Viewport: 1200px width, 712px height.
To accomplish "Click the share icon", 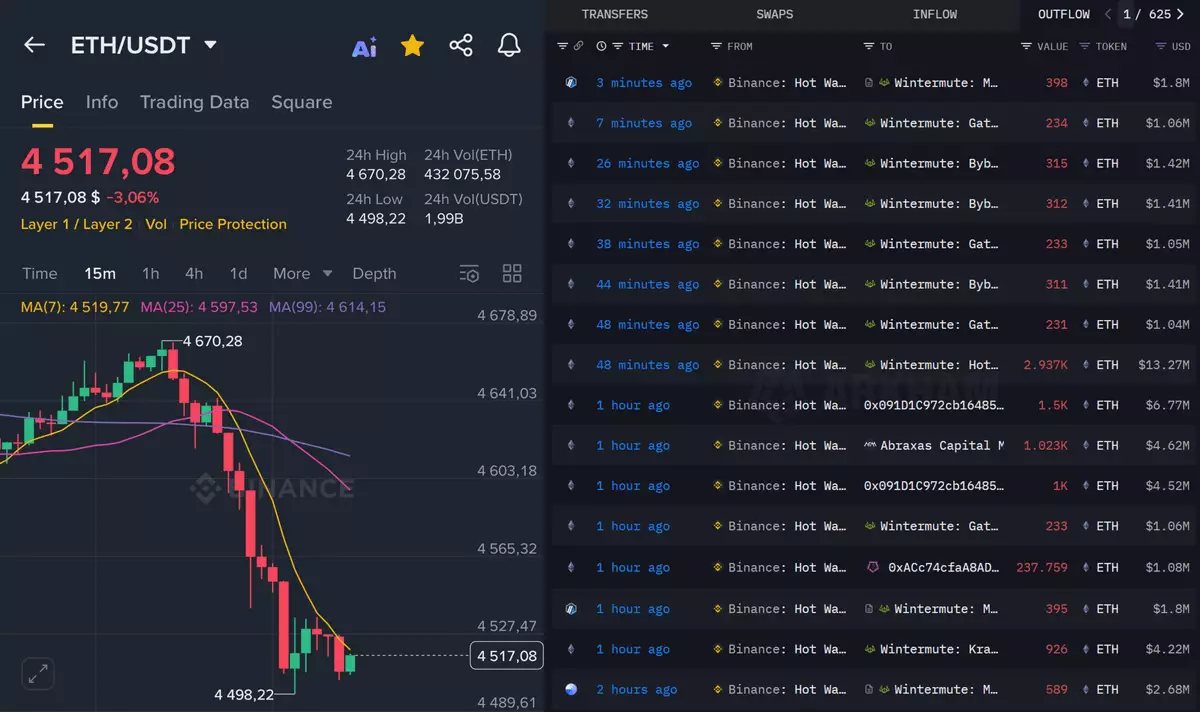I will [461, 45].
